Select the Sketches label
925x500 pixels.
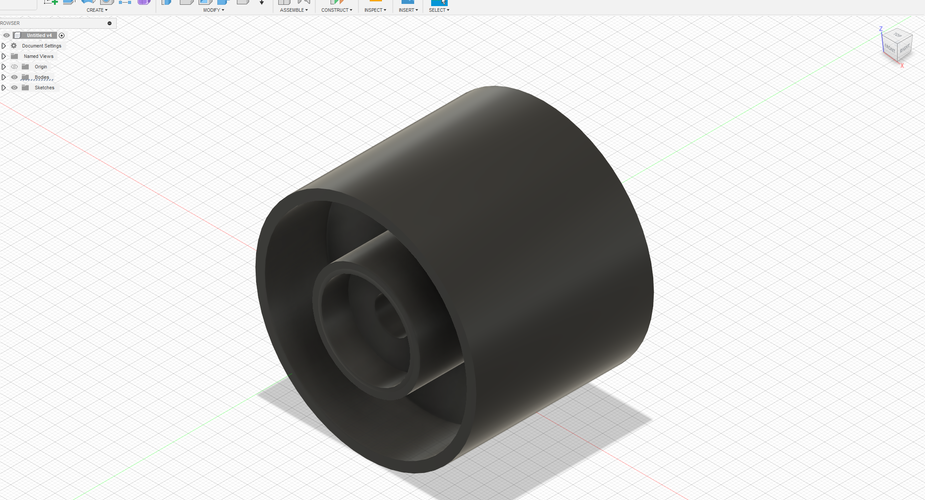point(44,87)
